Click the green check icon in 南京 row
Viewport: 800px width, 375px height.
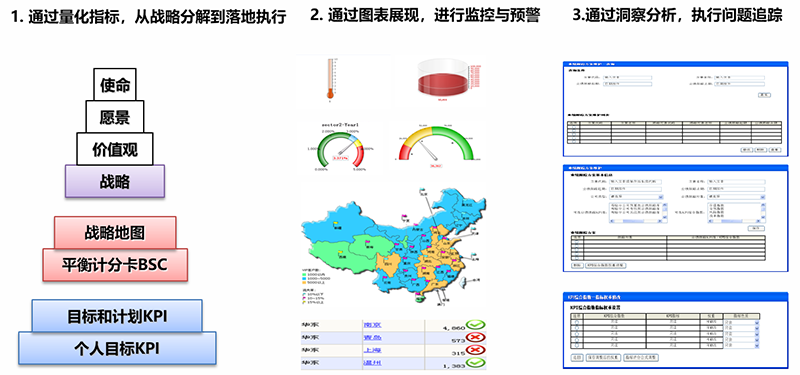[476, 324]
